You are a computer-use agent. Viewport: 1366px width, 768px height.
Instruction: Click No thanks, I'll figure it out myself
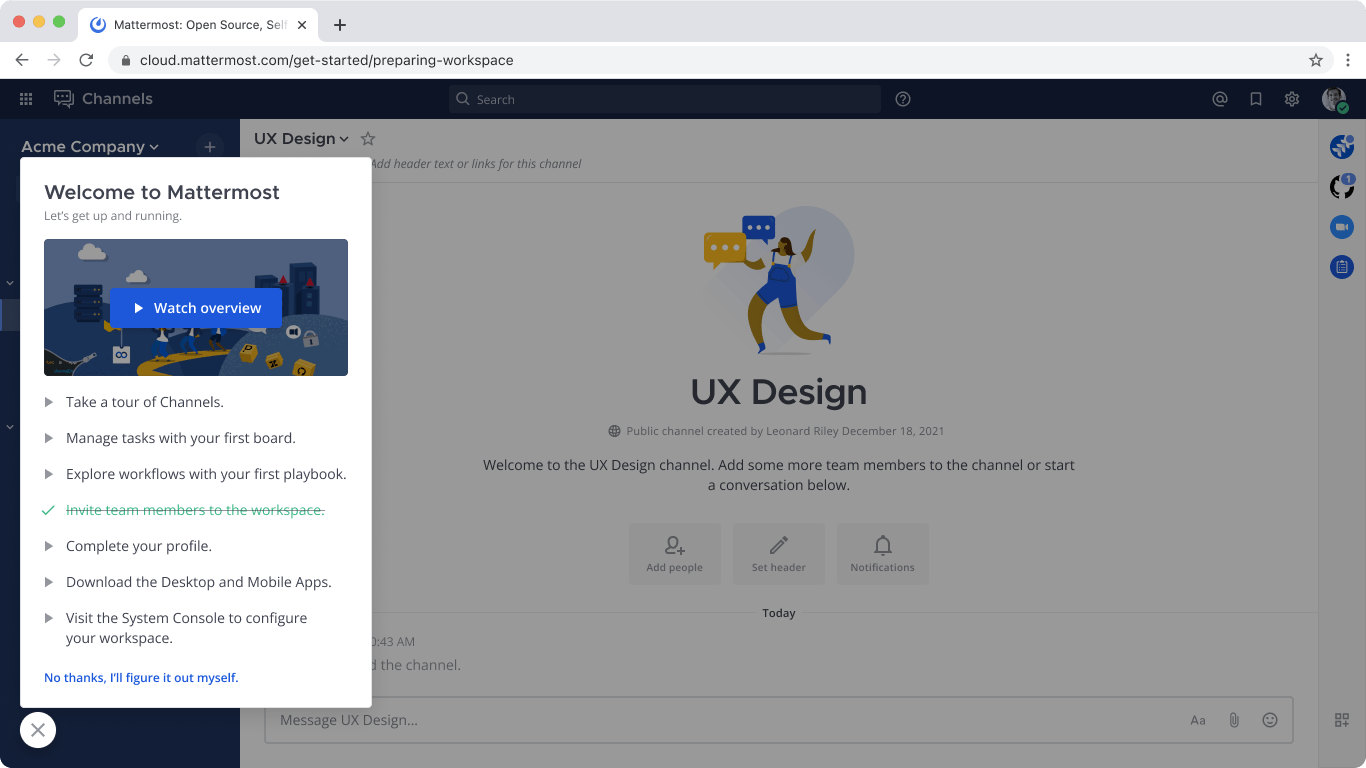click(x=141, y=678)
